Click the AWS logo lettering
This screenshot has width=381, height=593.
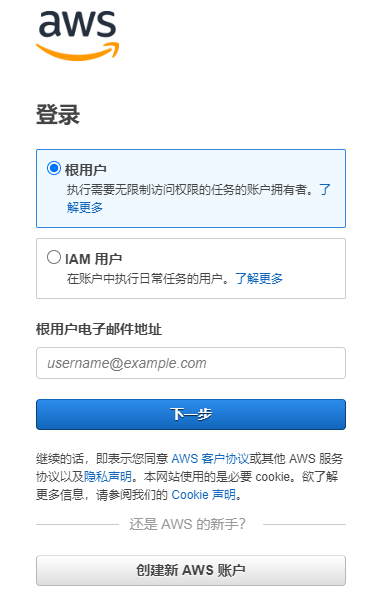click(x=77, y=24)
